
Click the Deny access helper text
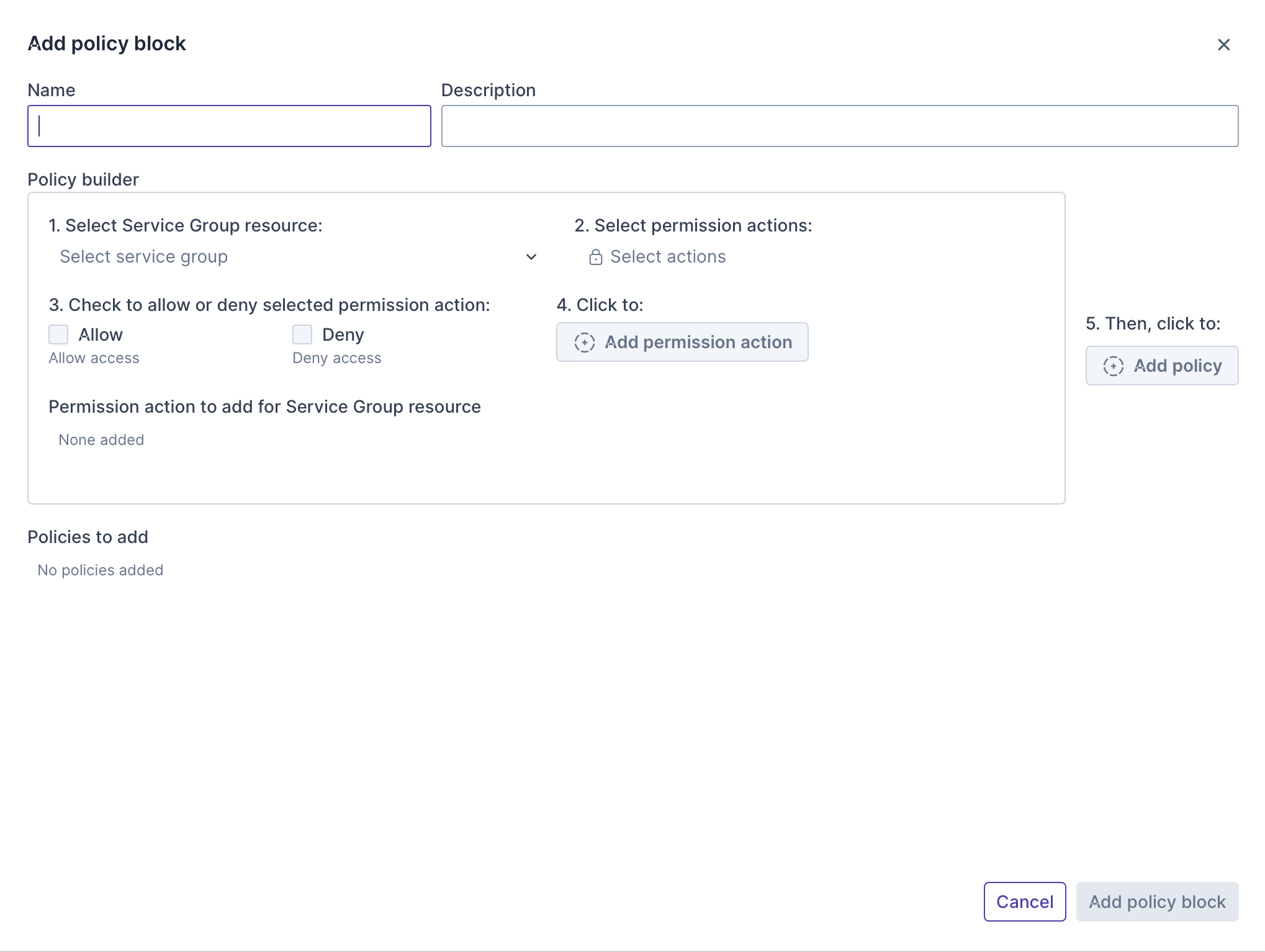pos(336,358)
